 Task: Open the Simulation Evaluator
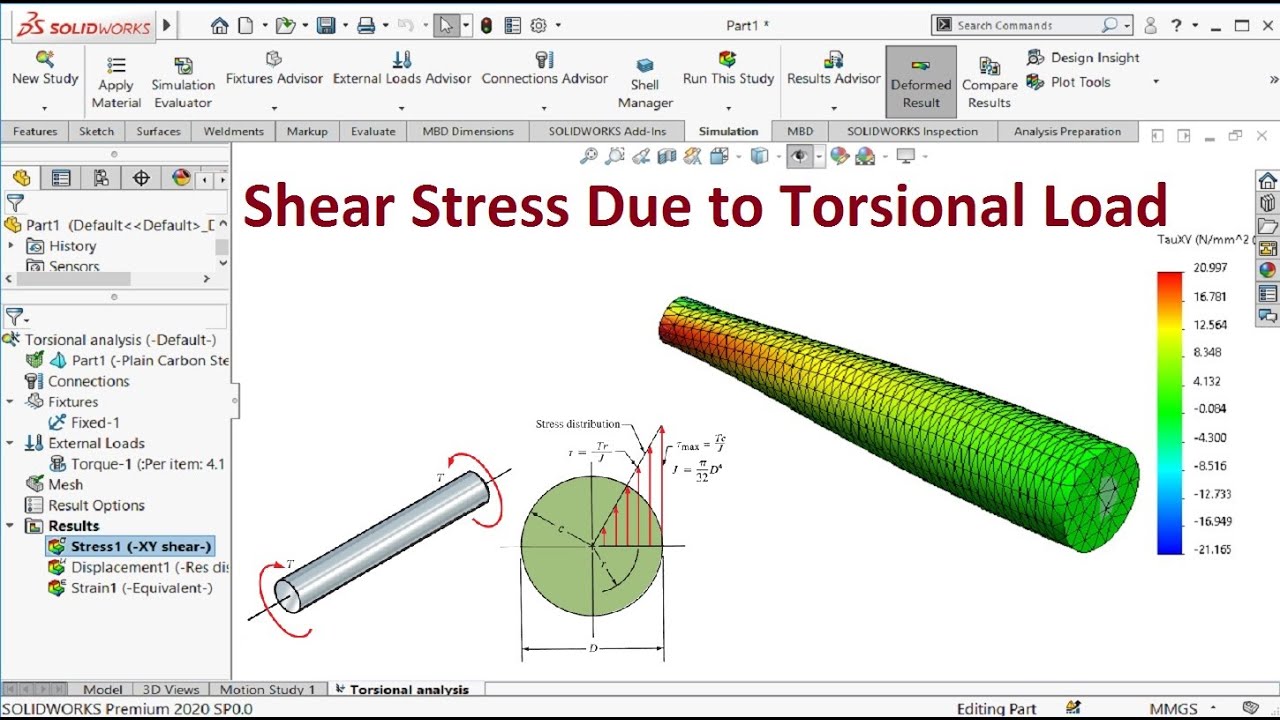[183, 83]
